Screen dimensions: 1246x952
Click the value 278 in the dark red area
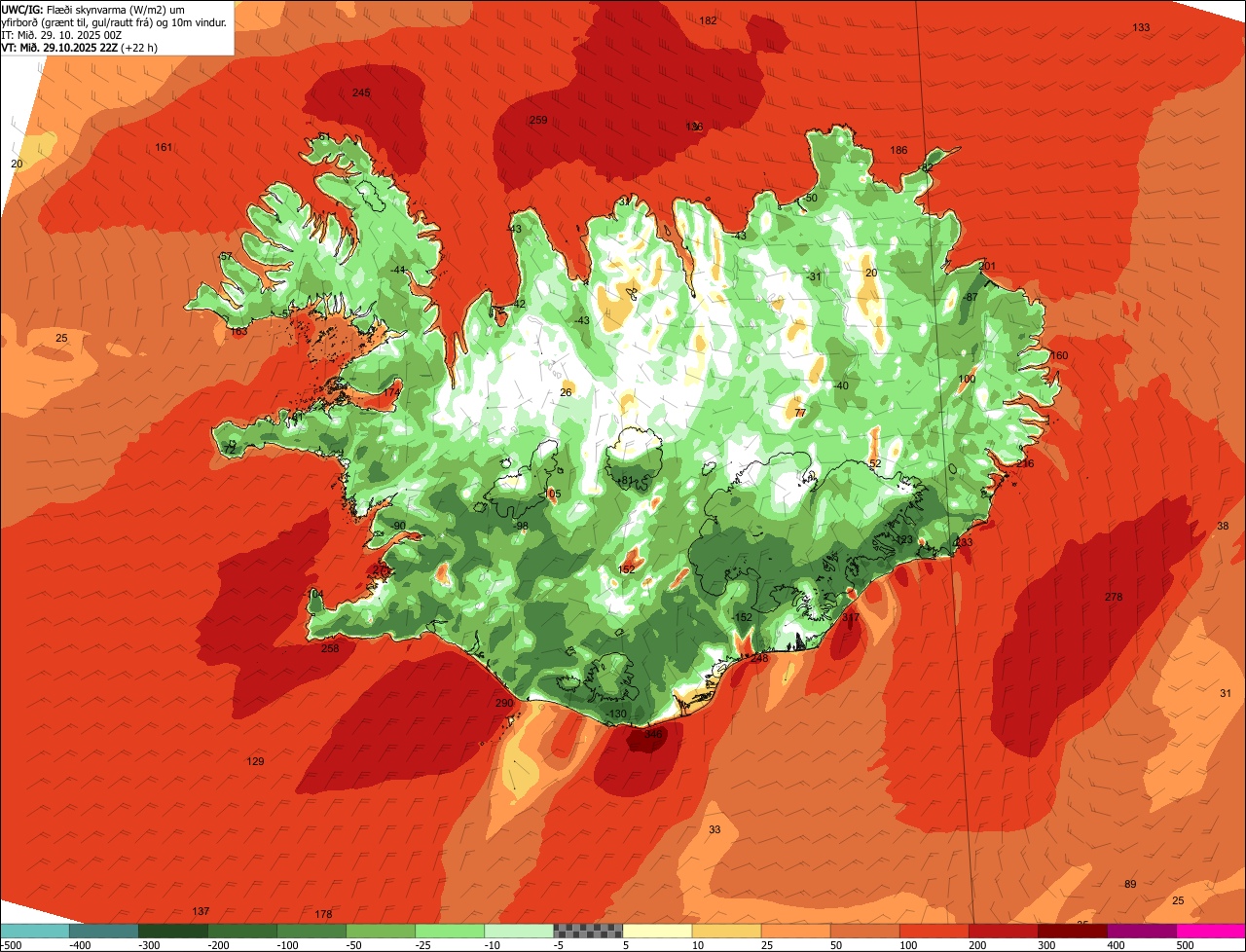pyautogui.click(x=1114, y=597)
